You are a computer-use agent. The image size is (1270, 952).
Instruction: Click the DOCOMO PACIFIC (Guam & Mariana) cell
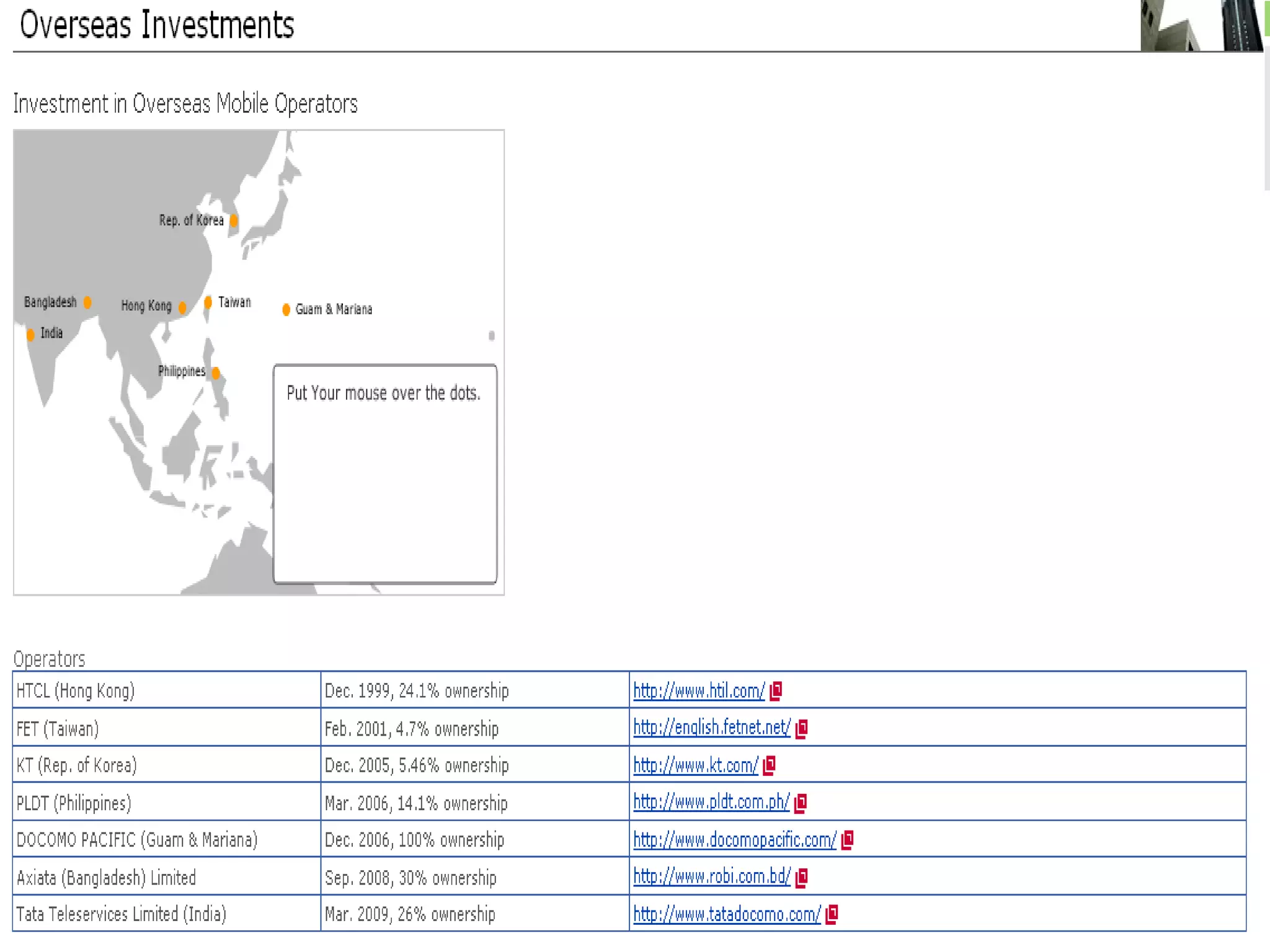click(167, 839)
